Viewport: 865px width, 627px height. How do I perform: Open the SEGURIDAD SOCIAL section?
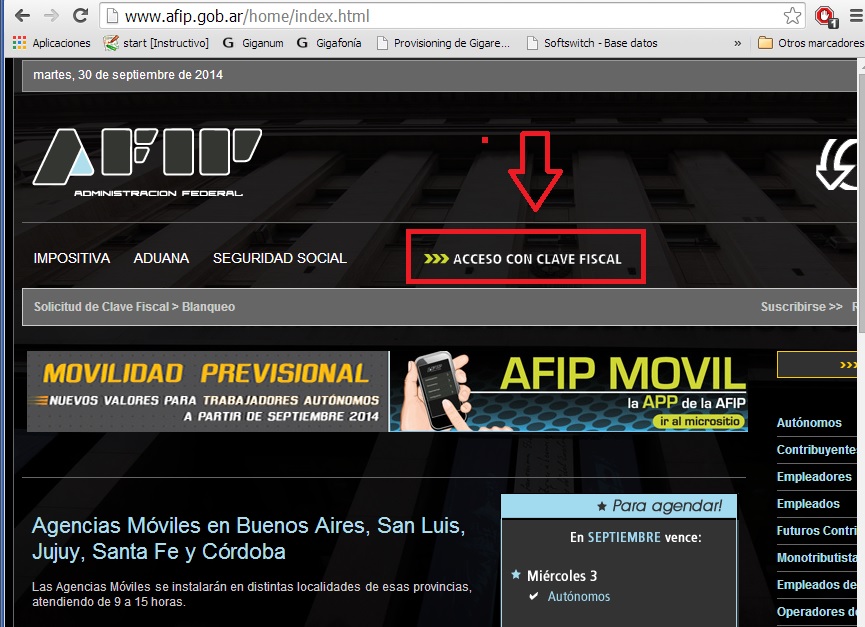280,258
